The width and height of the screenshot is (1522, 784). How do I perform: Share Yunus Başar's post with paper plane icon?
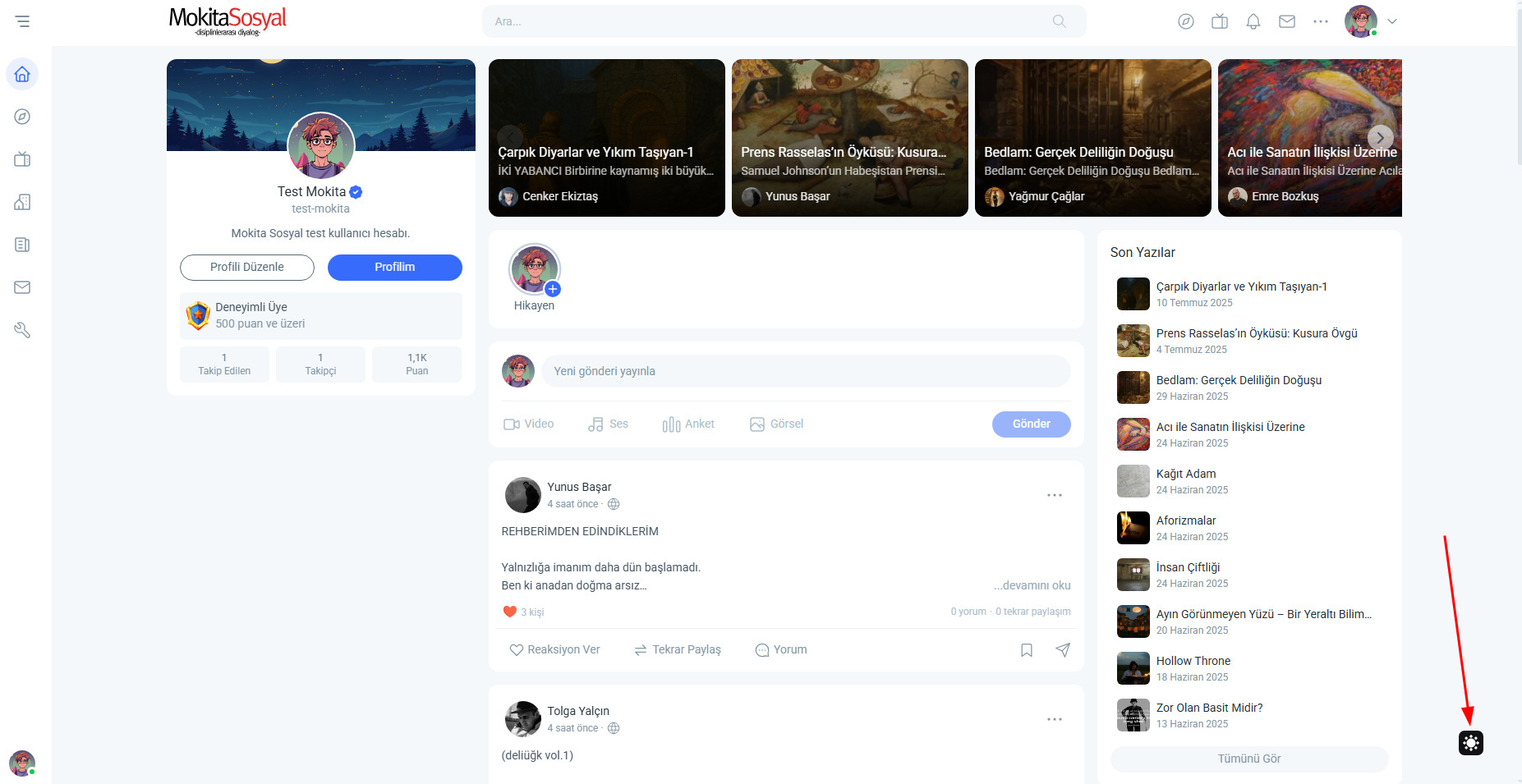click(x=1062, y=650)
